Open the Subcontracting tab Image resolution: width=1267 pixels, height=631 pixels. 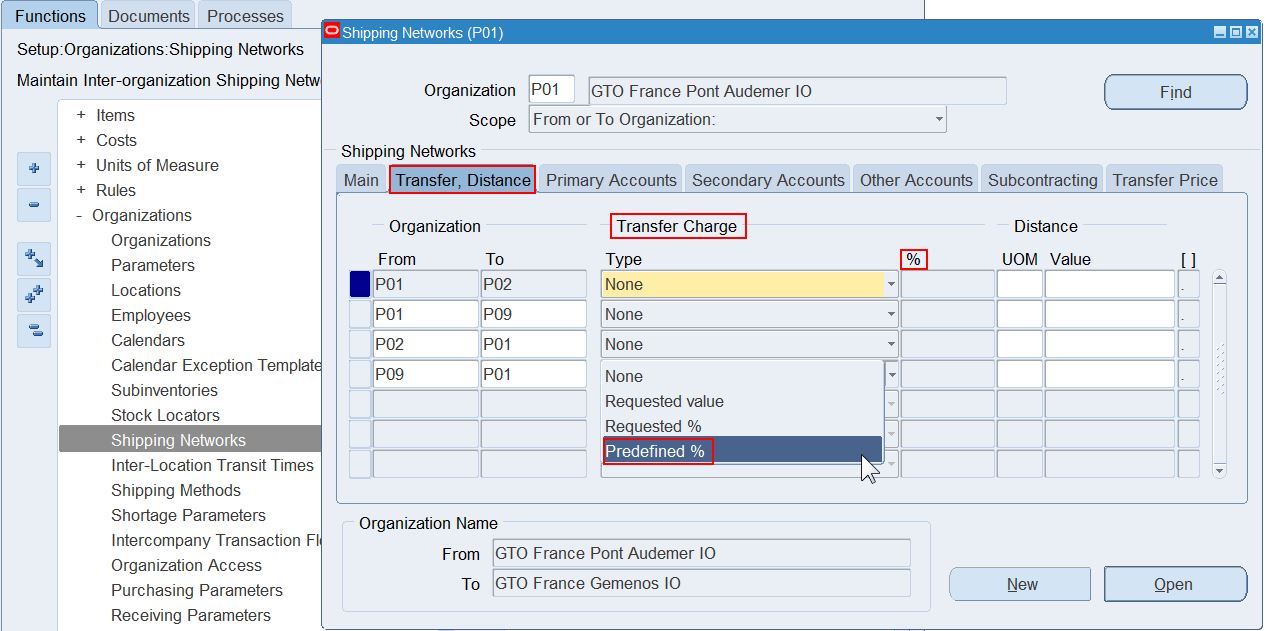[x=1041, y=179]
